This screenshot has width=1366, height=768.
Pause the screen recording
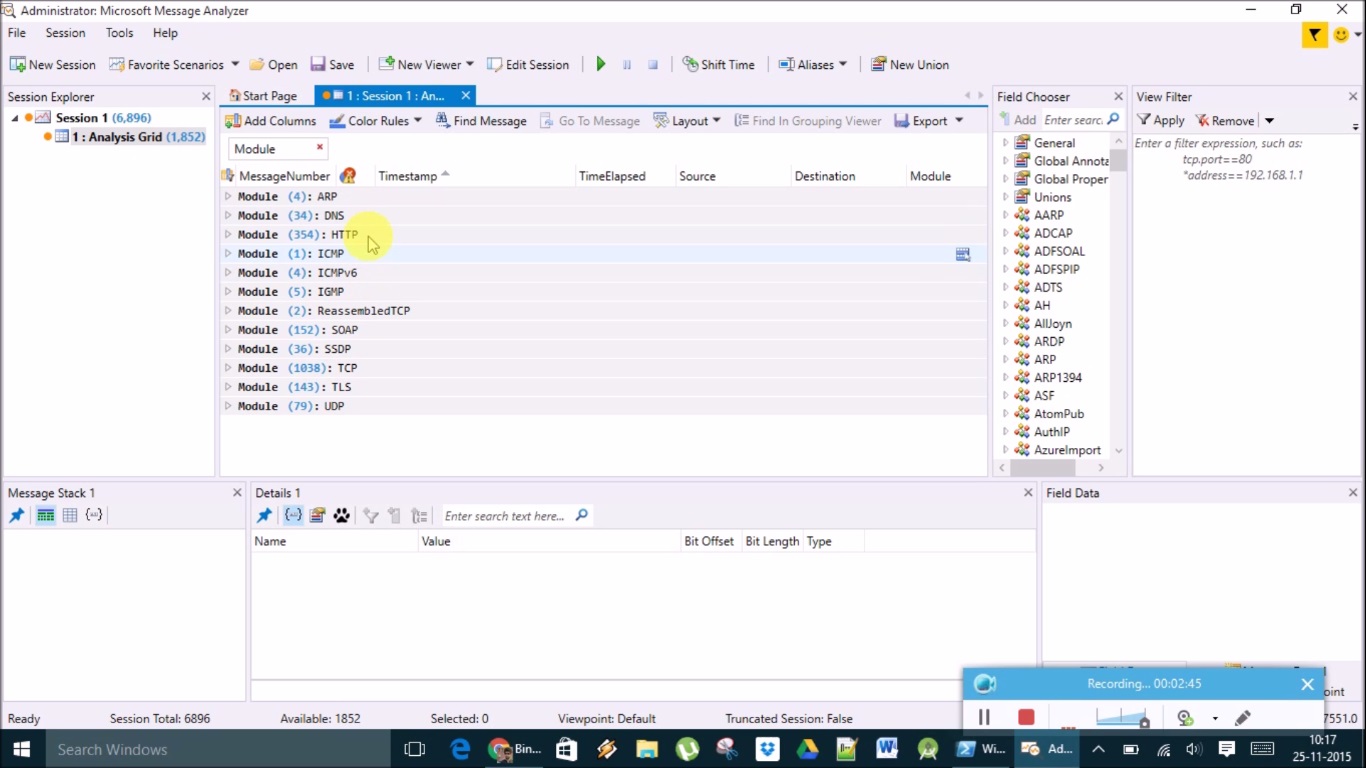pyautogui.click(x=984, y=717)
